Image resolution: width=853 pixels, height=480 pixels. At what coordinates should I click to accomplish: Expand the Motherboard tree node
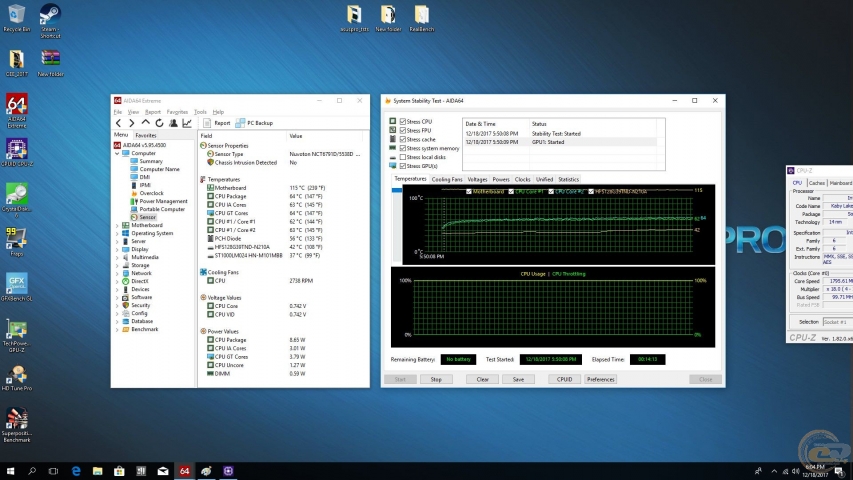117,225
